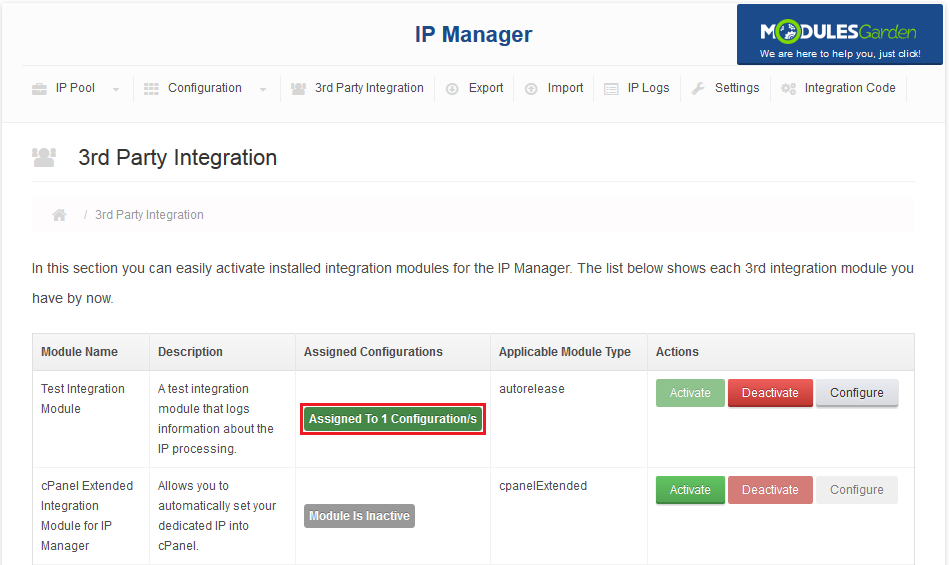Click the people icon beside the page heading
The width and height of the screenshot is (950, 565).
[44, 157]
